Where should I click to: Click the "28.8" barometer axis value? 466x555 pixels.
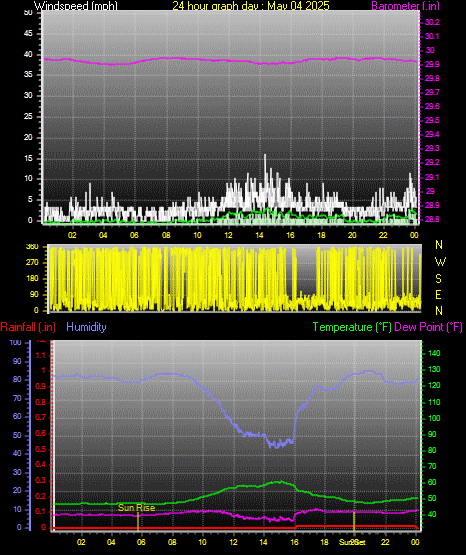click(432, 219)
